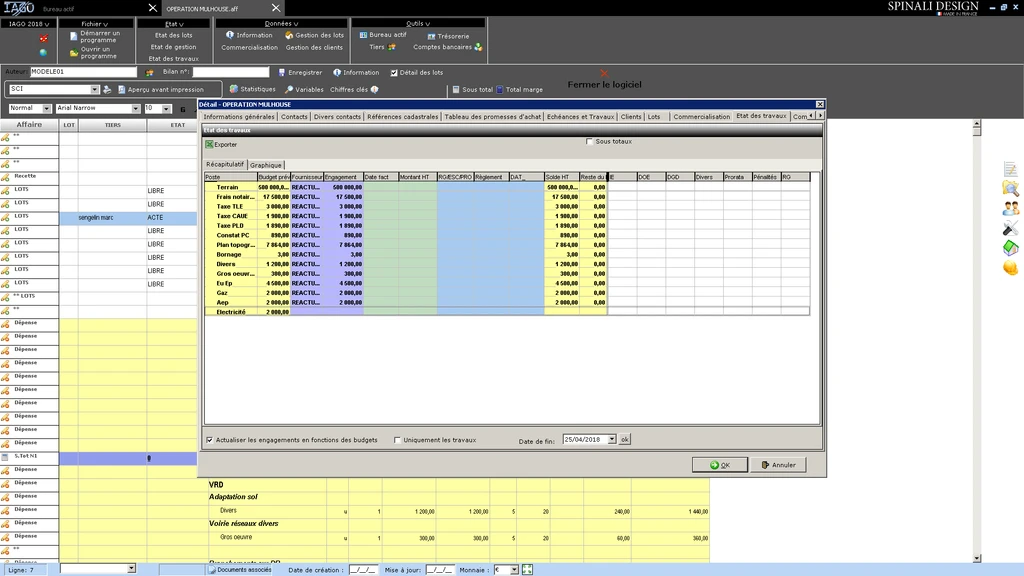Open the Echéances et Travaux tab
Image resolution: width=1024 pixels, height=576 pixels.
(580, 117)
